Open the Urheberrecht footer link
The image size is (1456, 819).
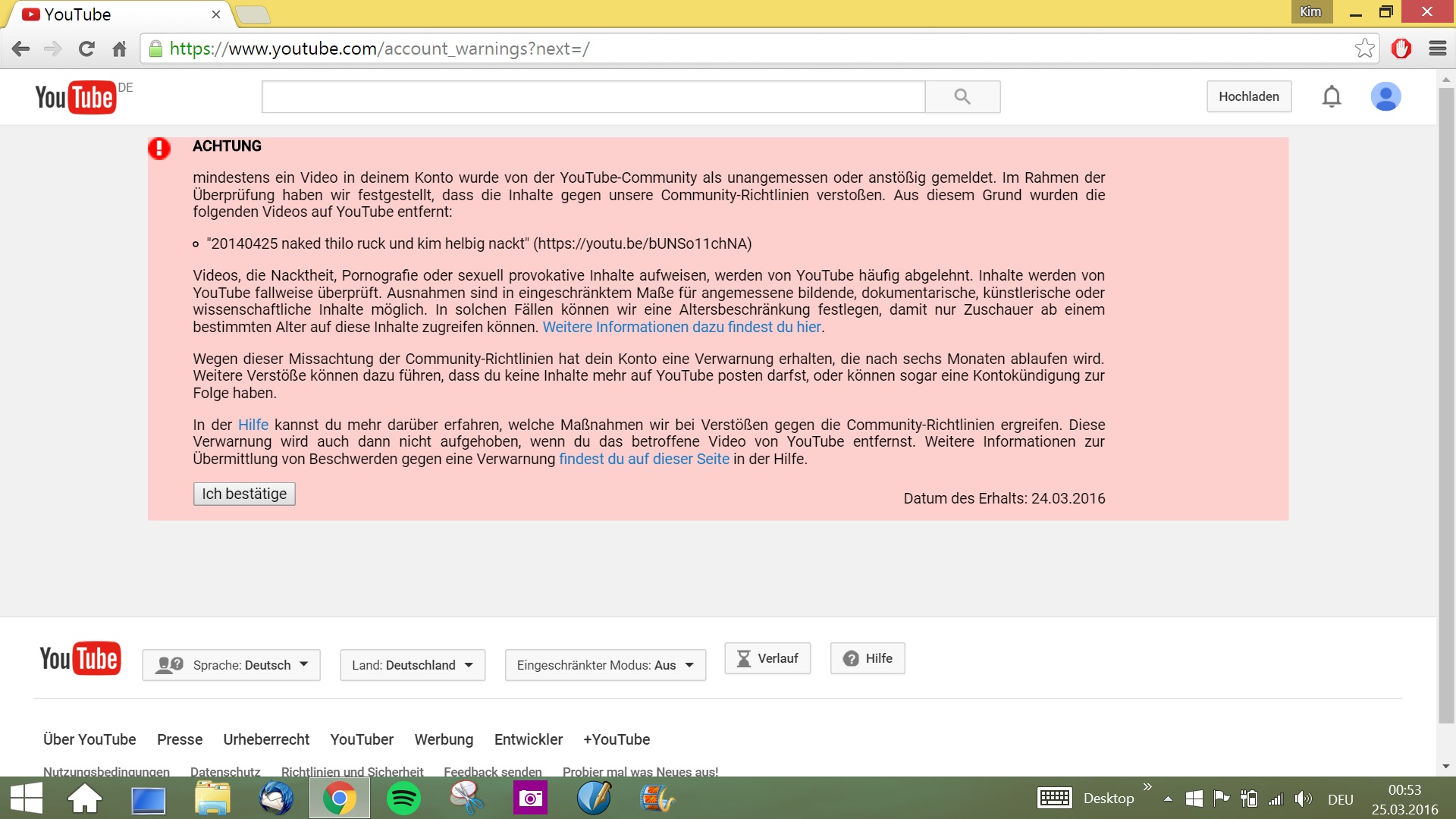click(266, 739)
